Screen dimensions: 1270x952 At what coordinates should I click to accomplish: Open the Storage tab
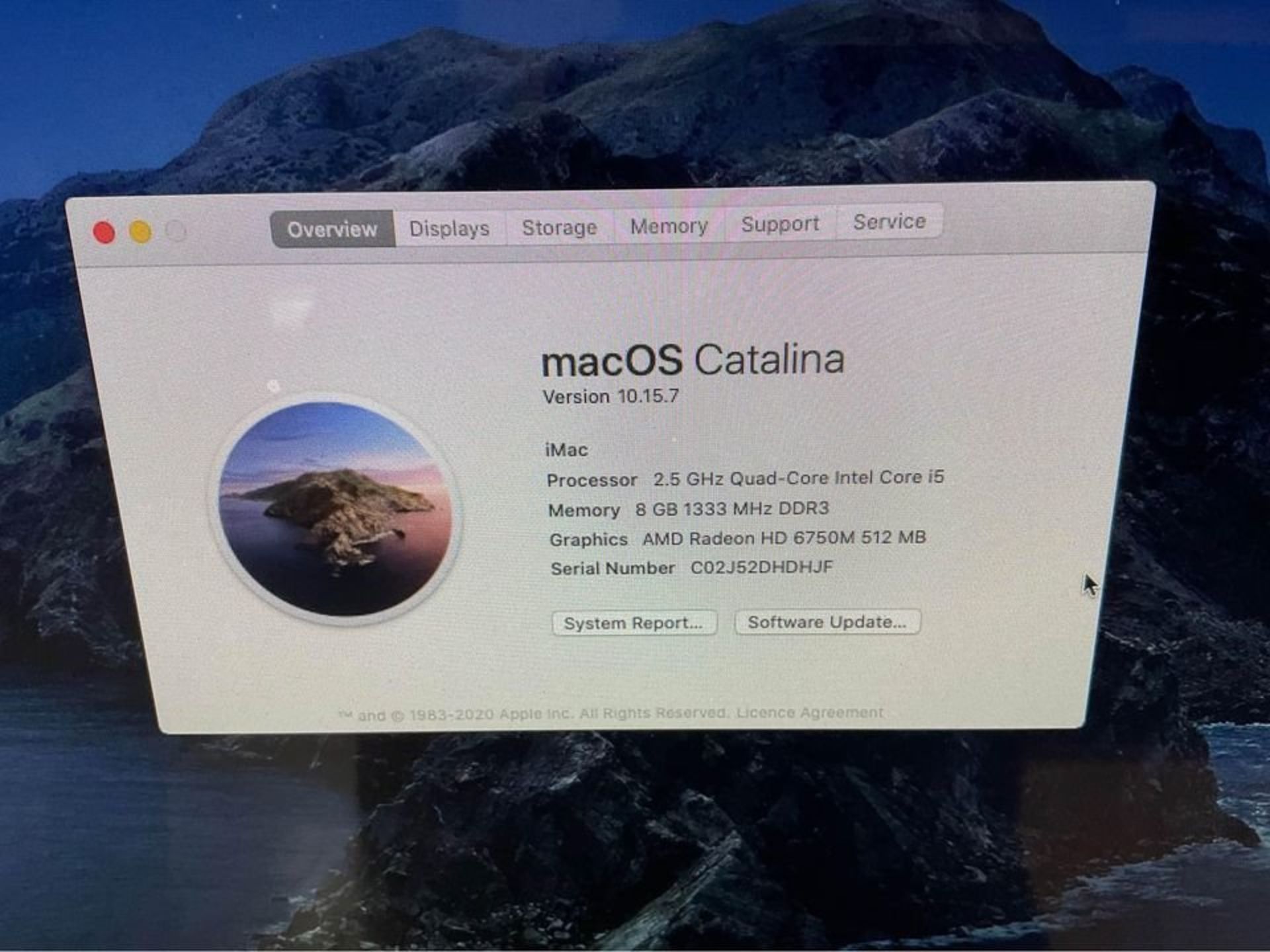(x=560, y=227)
